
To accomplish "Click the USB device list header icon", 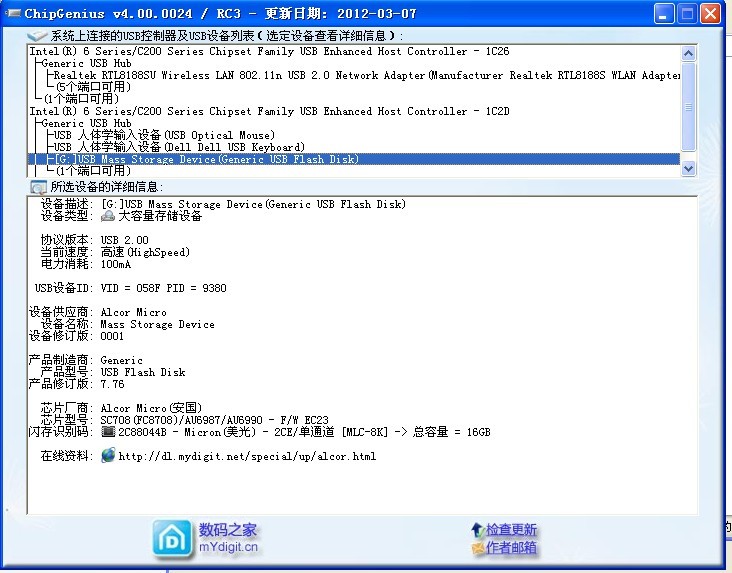I will [37, 36].
